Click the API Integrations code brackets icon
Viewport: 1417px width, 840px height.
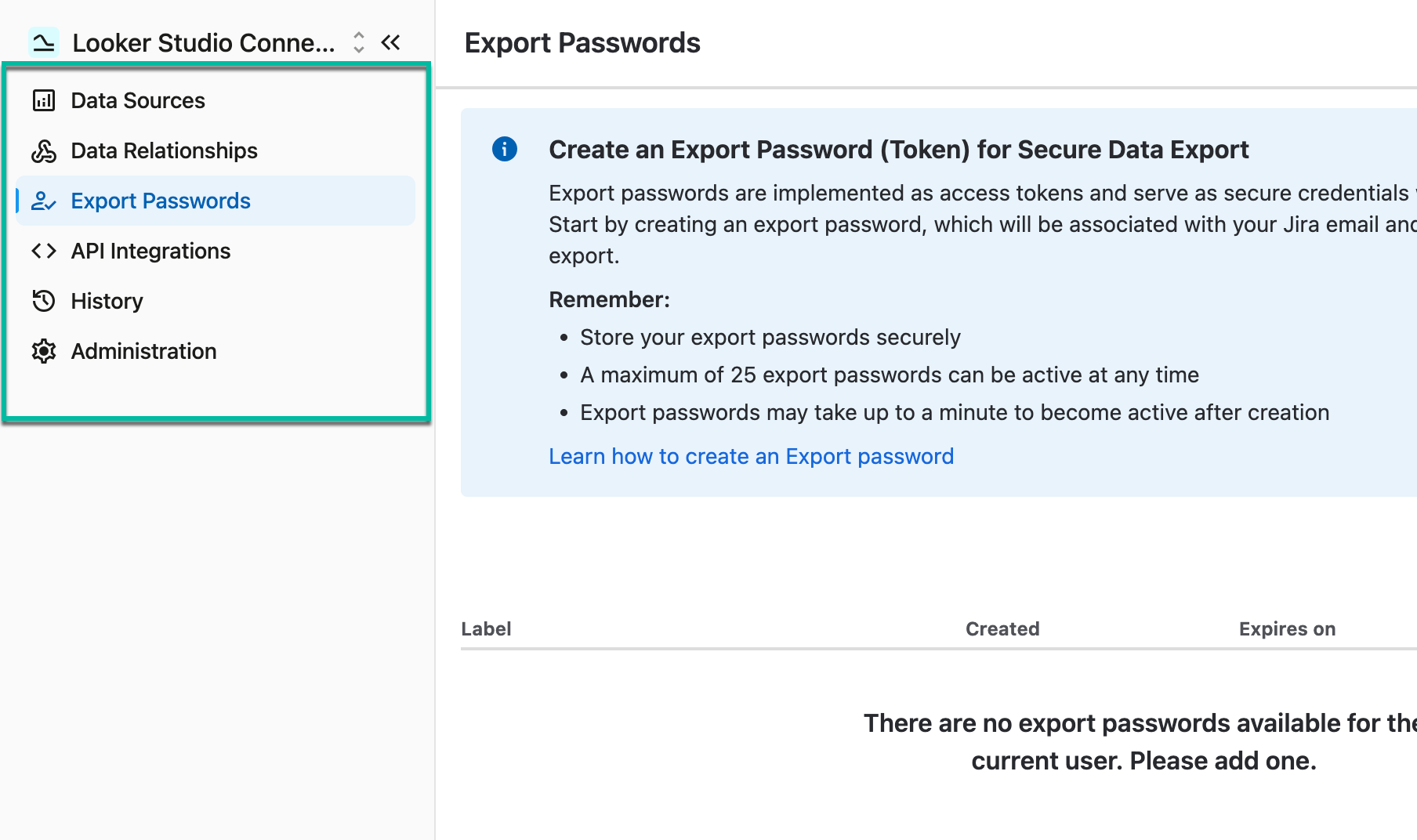coord(44,251)
